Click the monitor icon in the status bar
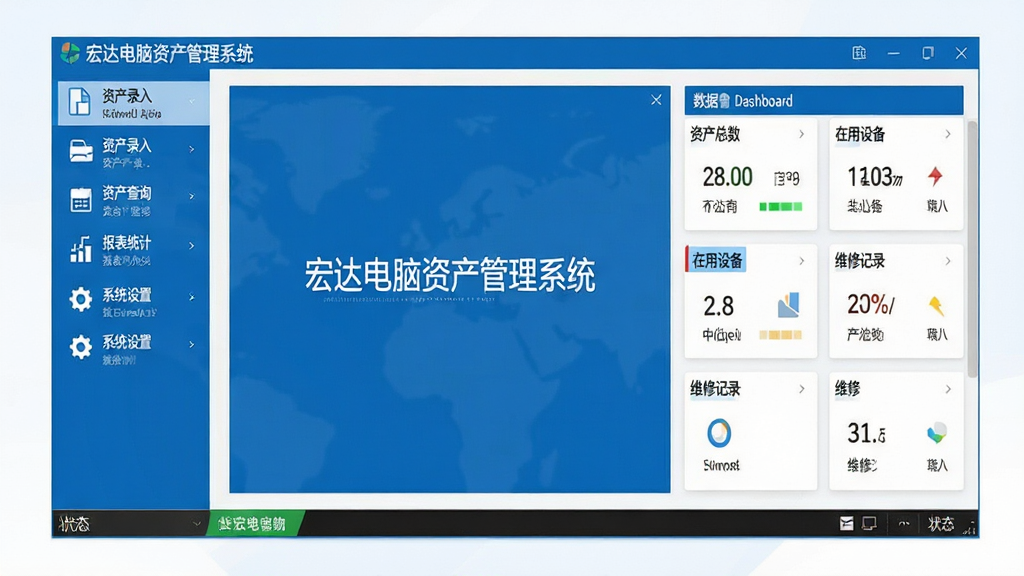The height and width of the screenshot is (576, 1024). (x=869, y=523)
